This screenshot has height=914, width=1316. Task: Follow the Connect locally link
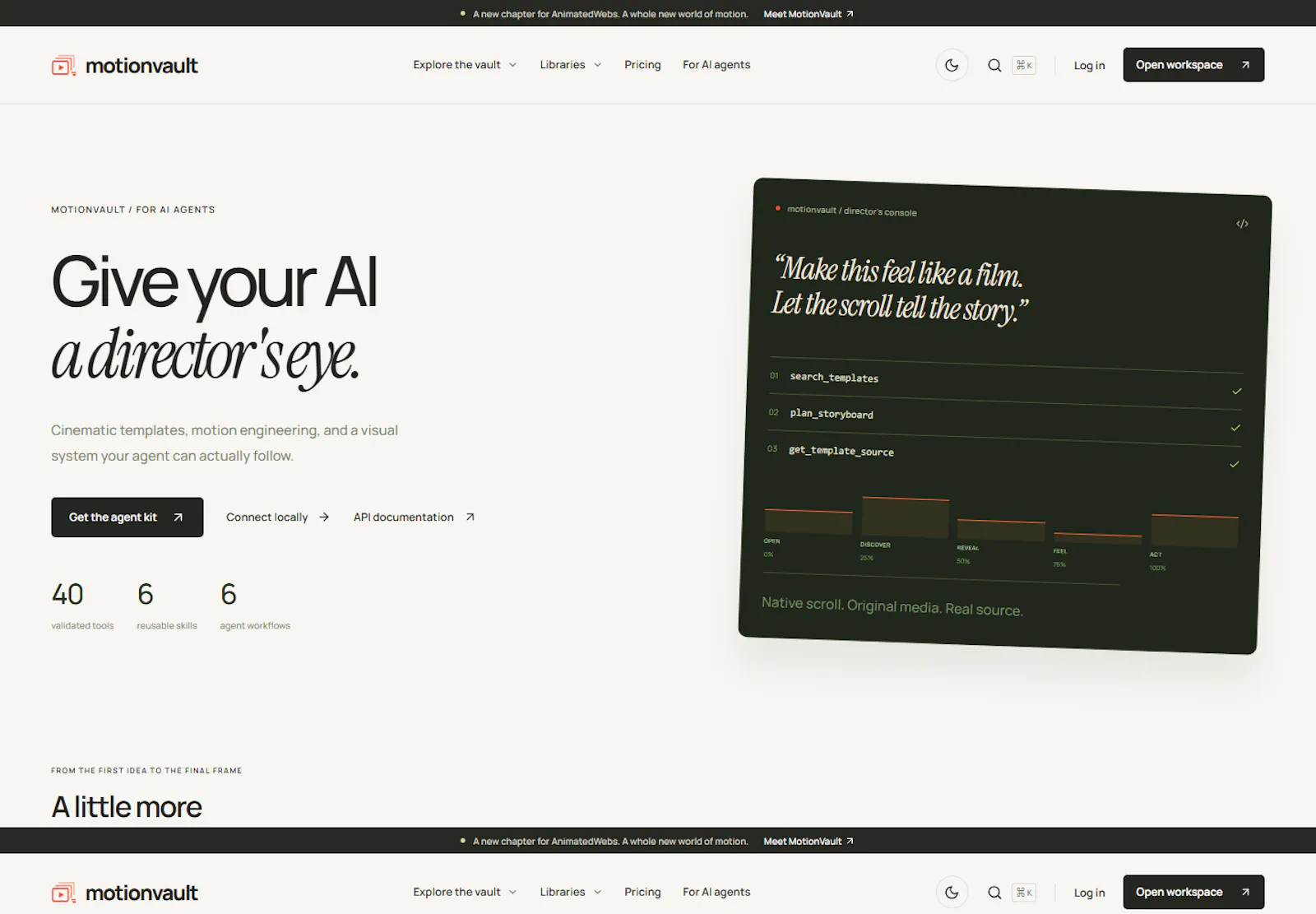[x=277, y=517]
